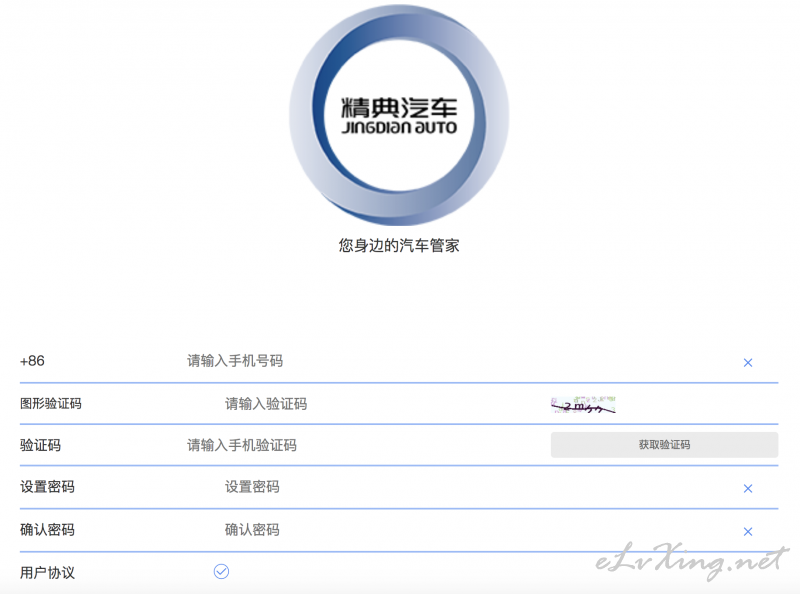The width and height of the screenshot is (800, 594).
Task: Click the 您身边的汽车管家 slogan text
Action: click(399, 245)
